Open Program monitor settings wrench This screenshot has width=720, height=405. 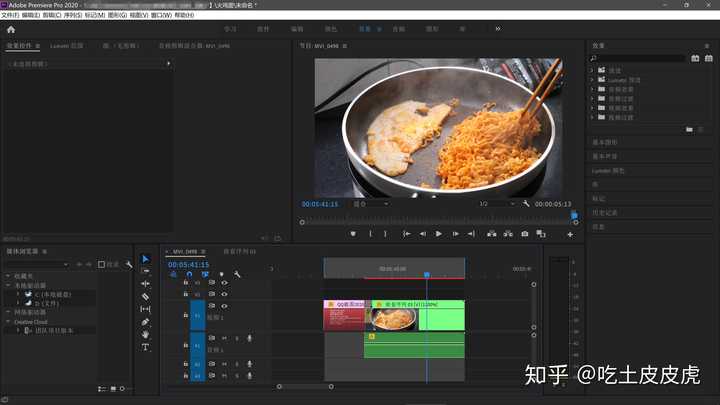526,203
